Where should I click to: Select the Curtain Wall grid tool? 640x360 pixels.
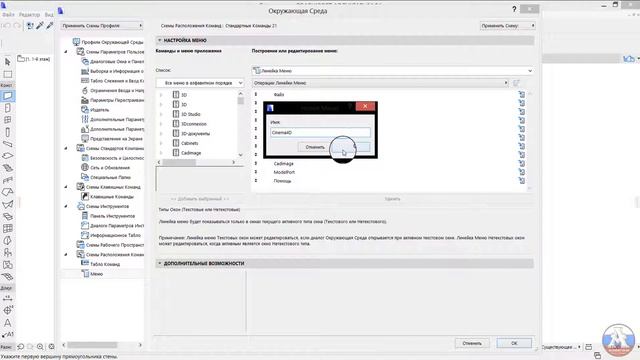click(x=7, y=229)
